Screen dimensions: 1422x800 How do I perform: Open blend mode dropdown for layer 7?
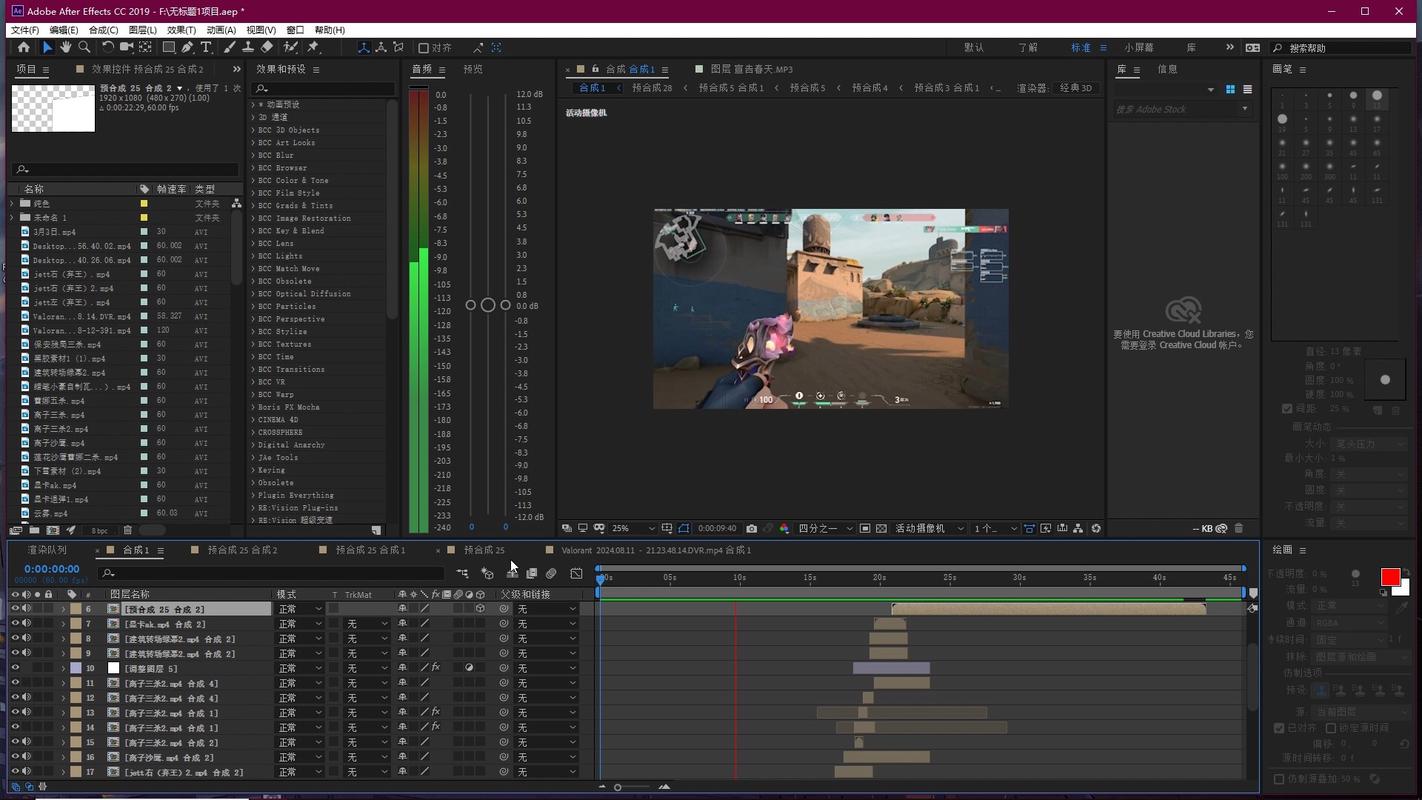pyautogui.click(x=300, y=624)
